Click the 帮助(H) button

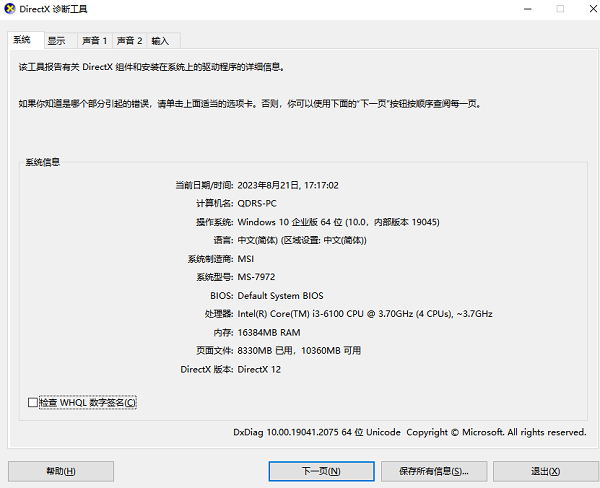[61, 471]
